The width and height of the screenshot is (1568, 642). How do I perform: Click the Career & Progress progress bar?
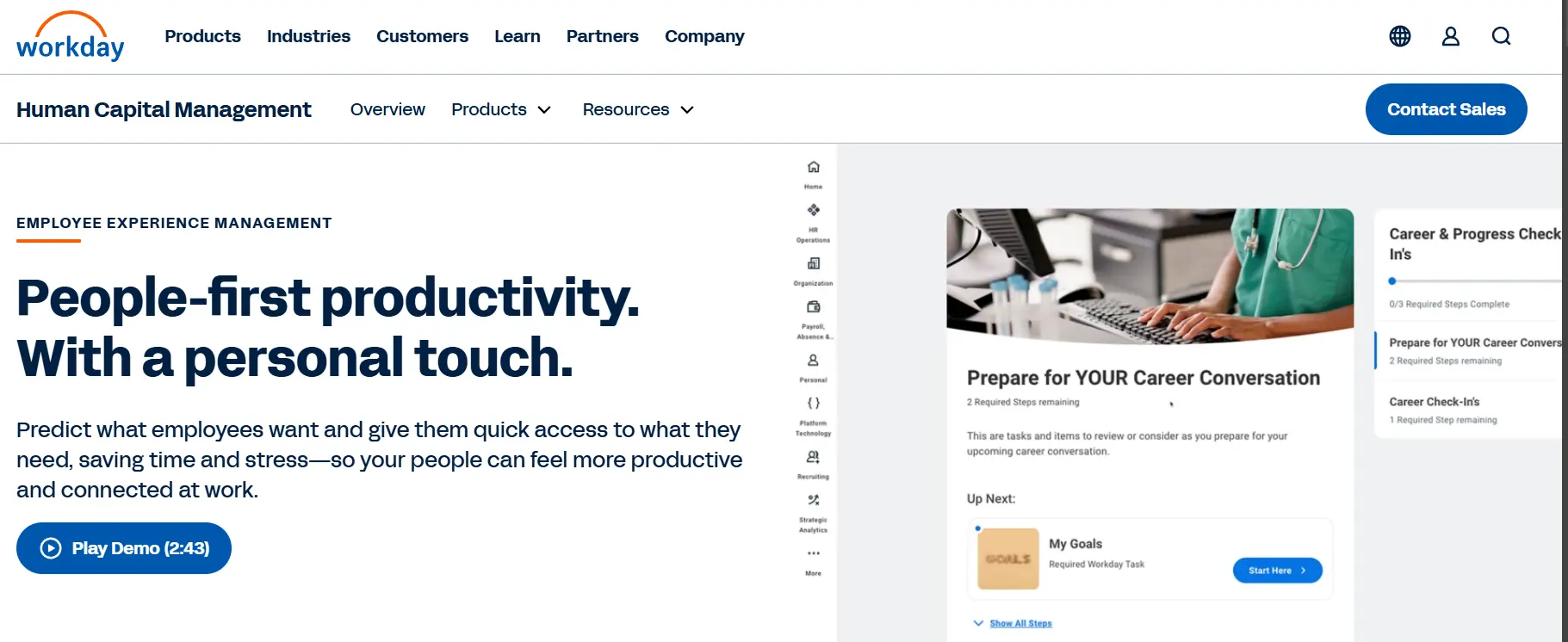pyautogui.click(x=1474, y=281)
